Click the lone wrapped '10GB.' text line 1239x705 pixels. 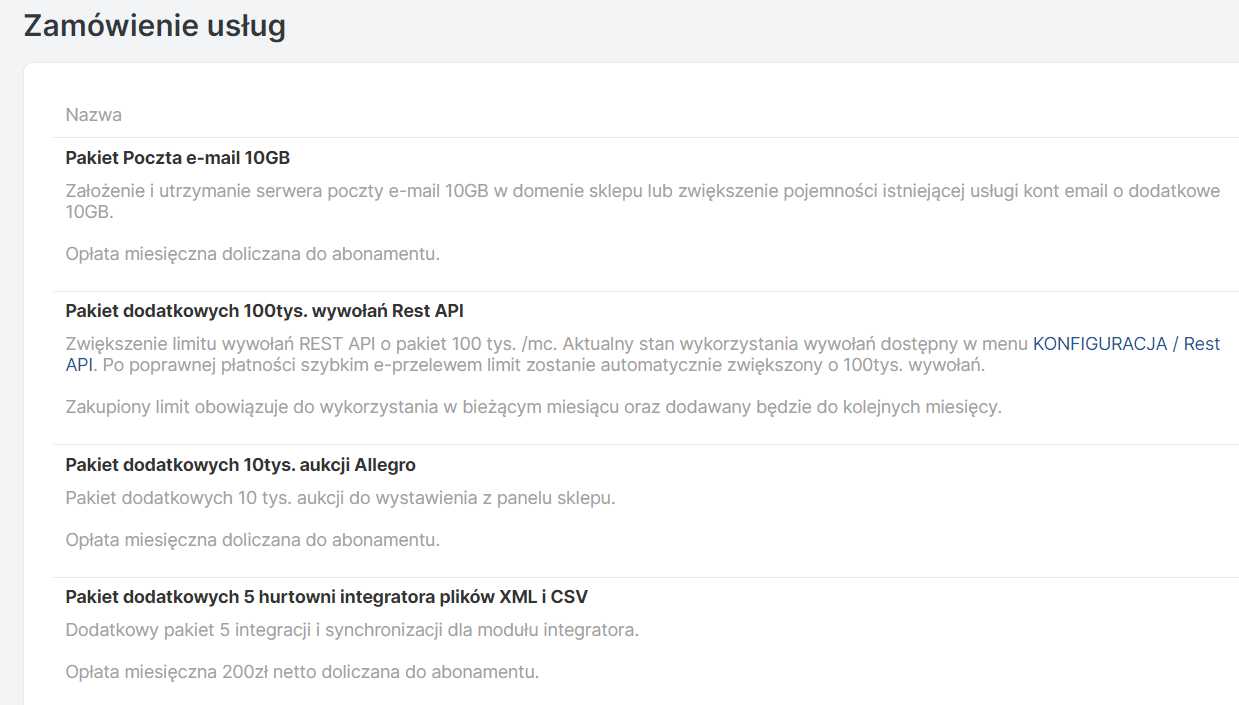click(89, 213)
